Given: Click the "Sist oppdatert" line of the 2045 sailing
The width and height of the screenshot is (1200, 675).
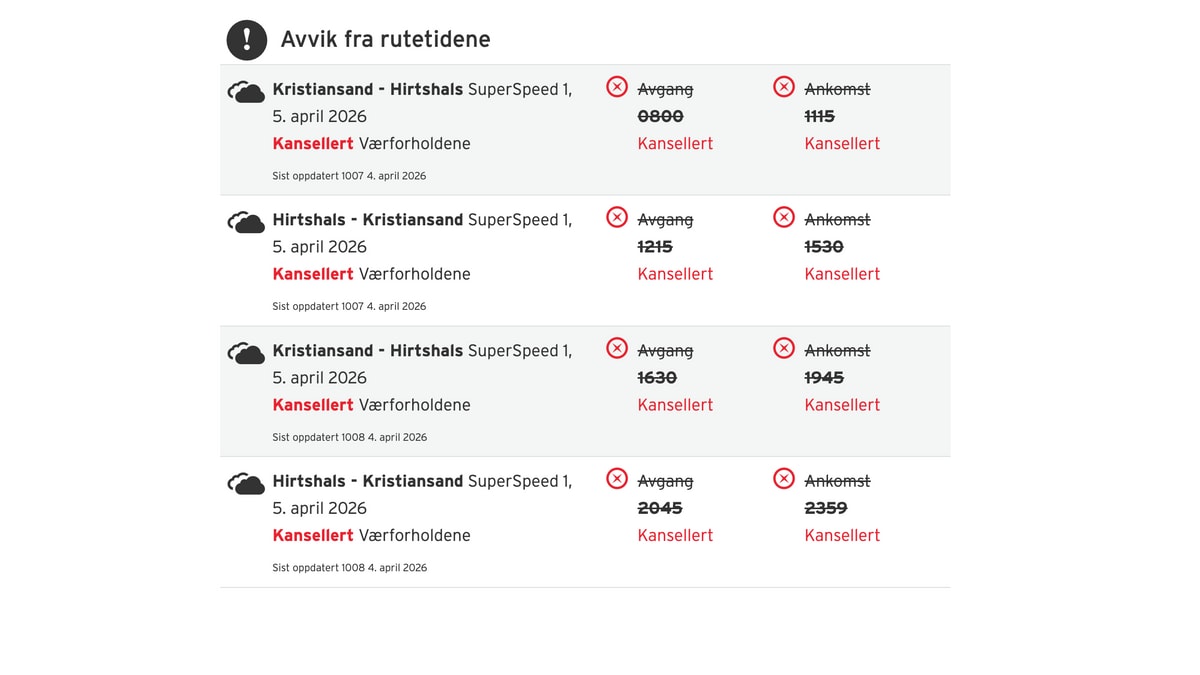Looking at the screenshot, I should pos(349,568).
